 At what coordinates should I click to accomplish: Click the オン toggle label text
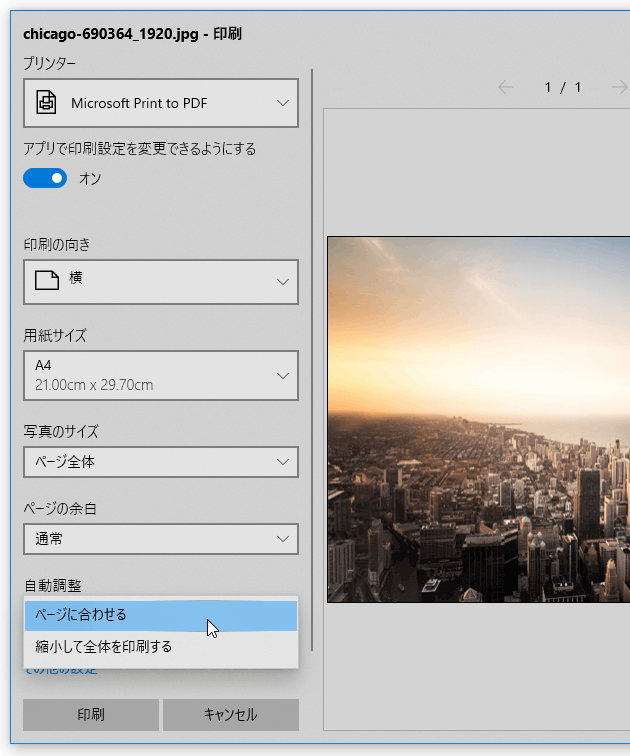90,179
